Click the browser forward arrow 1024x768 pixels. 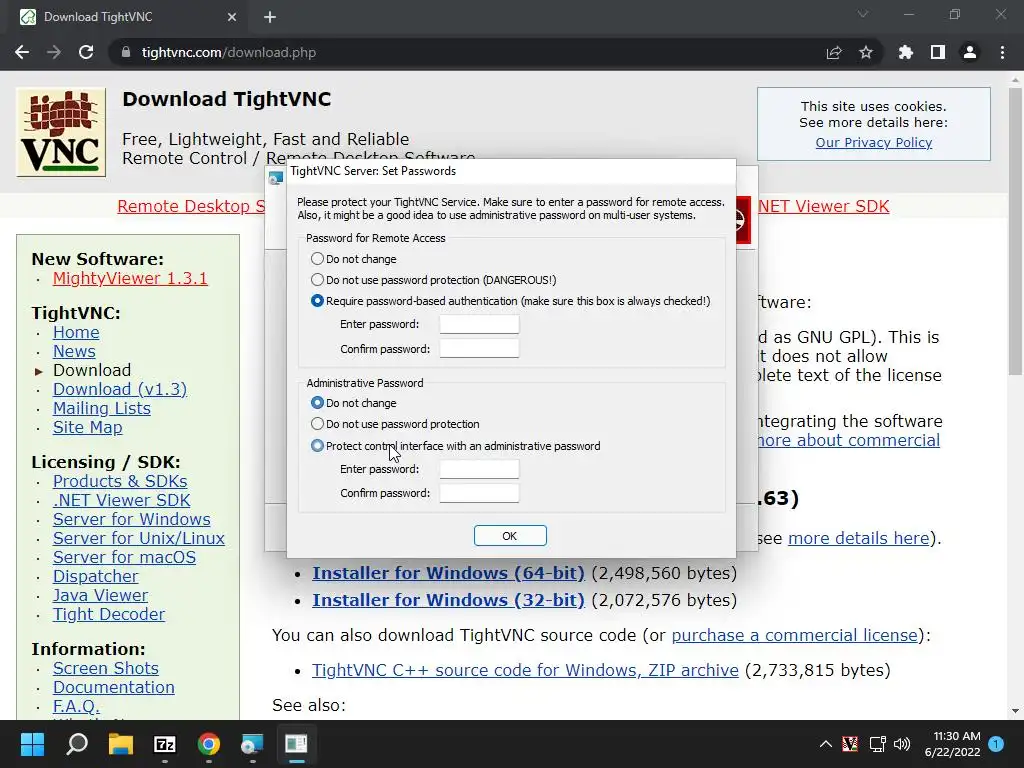click(54, 52)
